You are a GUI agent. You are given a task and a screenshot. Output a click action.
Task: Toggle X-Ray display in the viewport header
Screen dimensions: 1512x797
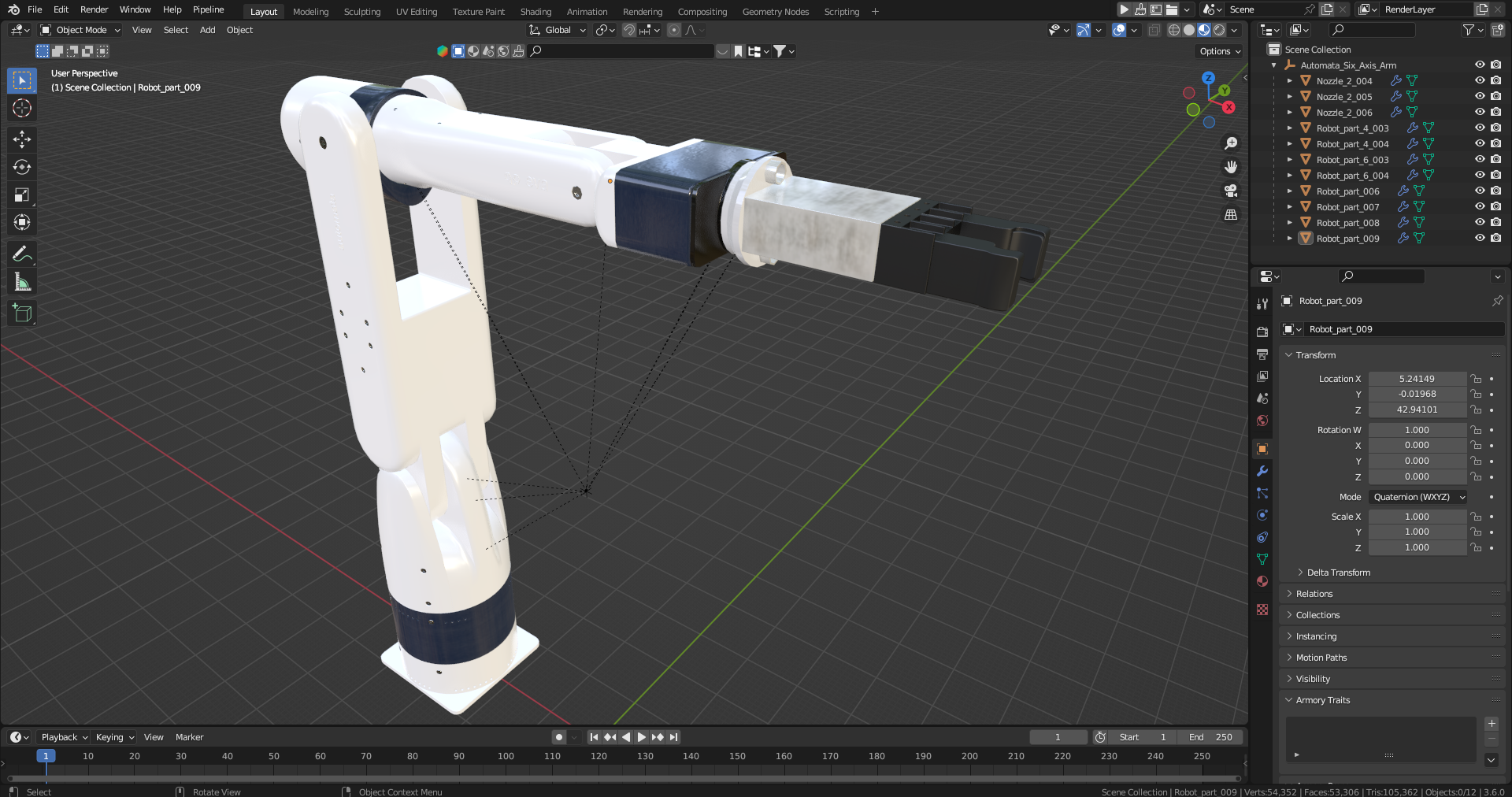[1154, 30]
